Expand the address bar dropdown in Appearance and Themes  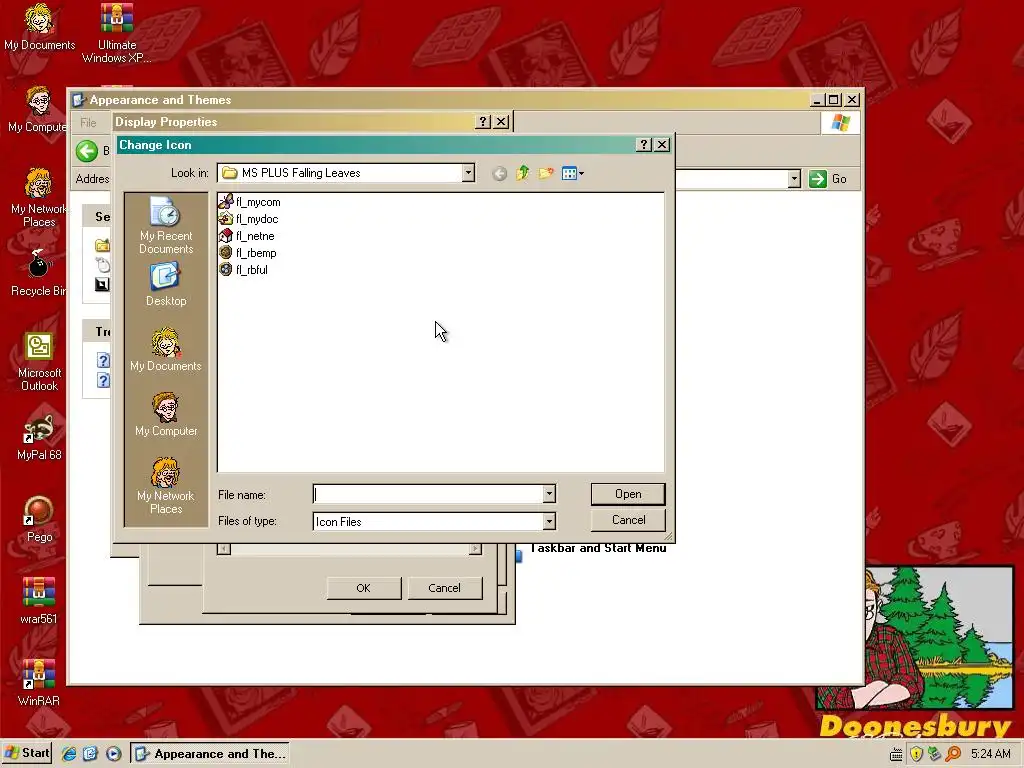pos(794,179)
